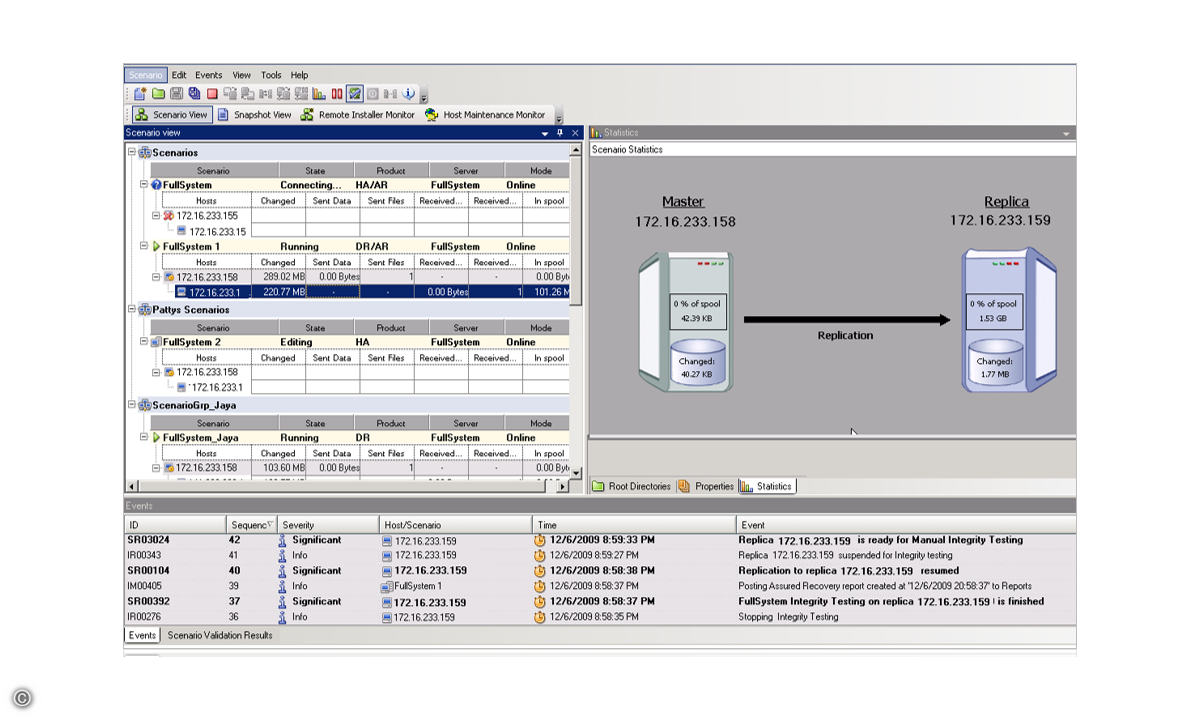The image size is (1200, 720).
Task: Sort events by the Sequence column header
Action: pos(252,525)
